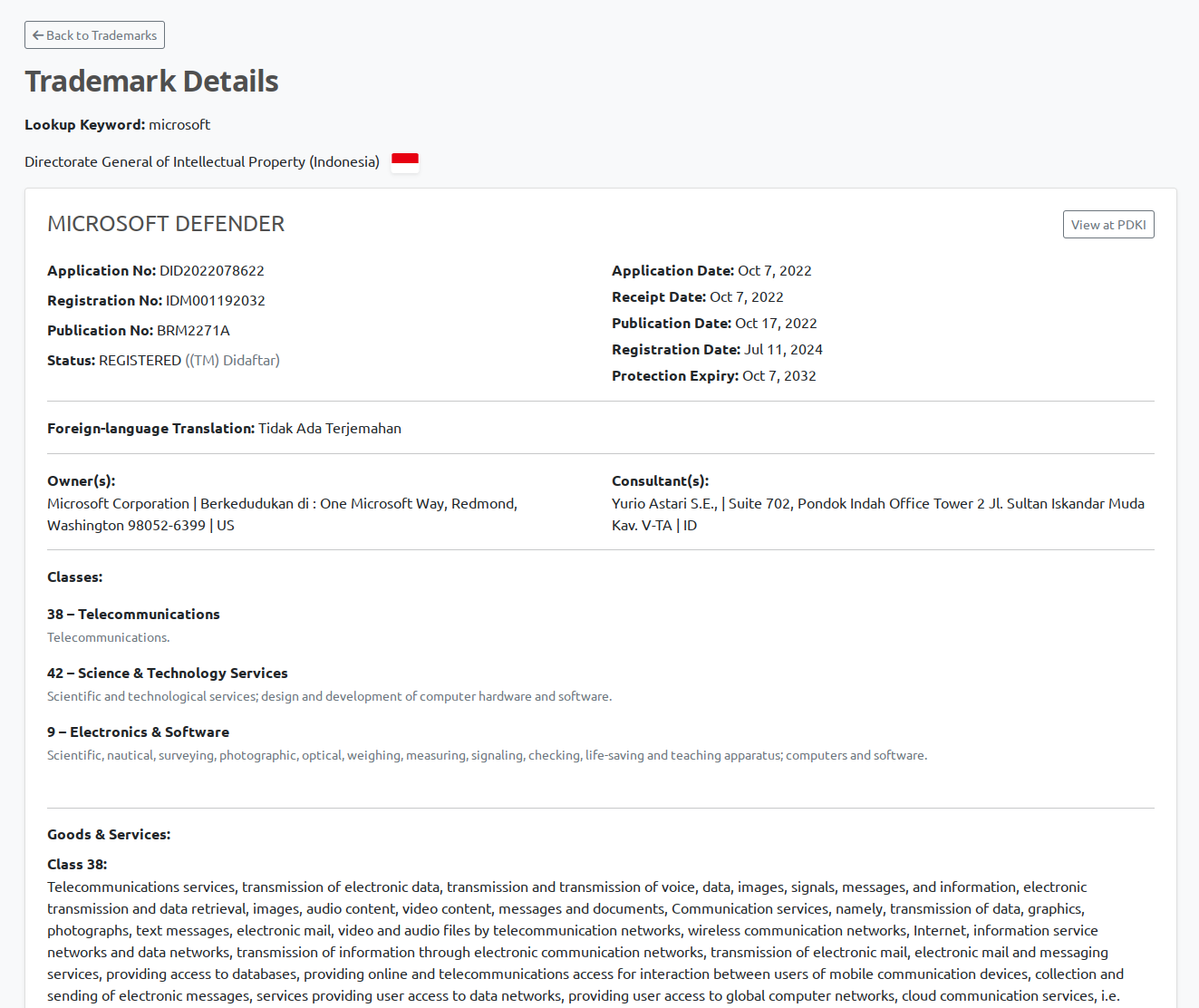Click Publication Date Oct 17, 2022

coord(776,324)
